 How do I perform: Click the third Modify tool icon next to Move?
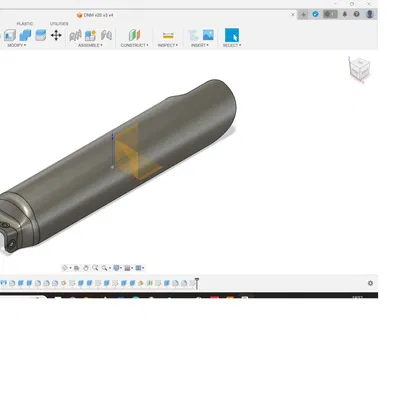click(41, 35)
